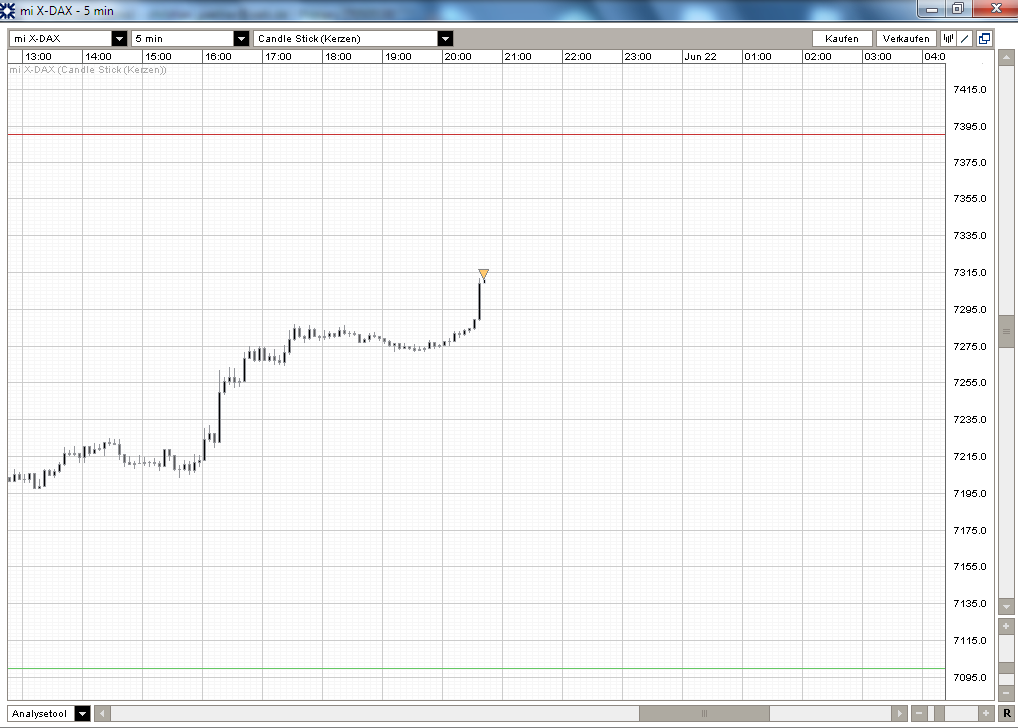Select the trend line drawing tool
Viewport: 1018px width, 728px height.
point(965,38)
